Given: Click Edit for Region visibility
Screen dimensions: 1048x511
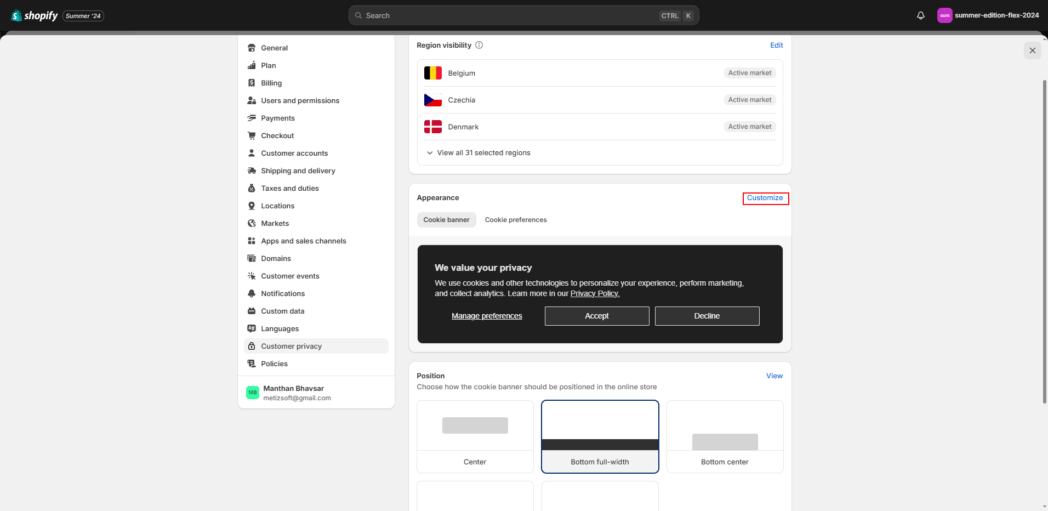Looking at the screenshot, I should pyautogui.click(x=776, y=45).
